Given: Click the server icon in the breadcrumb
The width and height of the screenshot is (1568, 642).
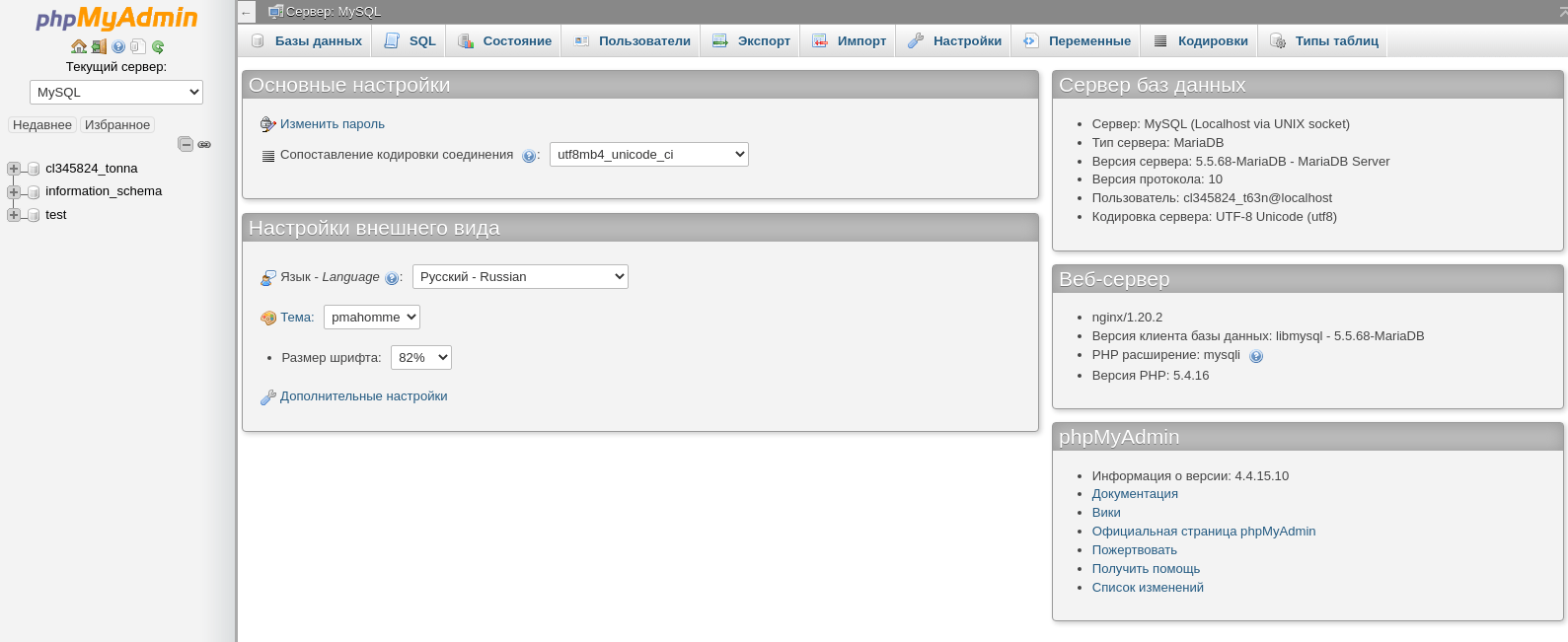Looking at the screenshot, I should tap(275, 12).
